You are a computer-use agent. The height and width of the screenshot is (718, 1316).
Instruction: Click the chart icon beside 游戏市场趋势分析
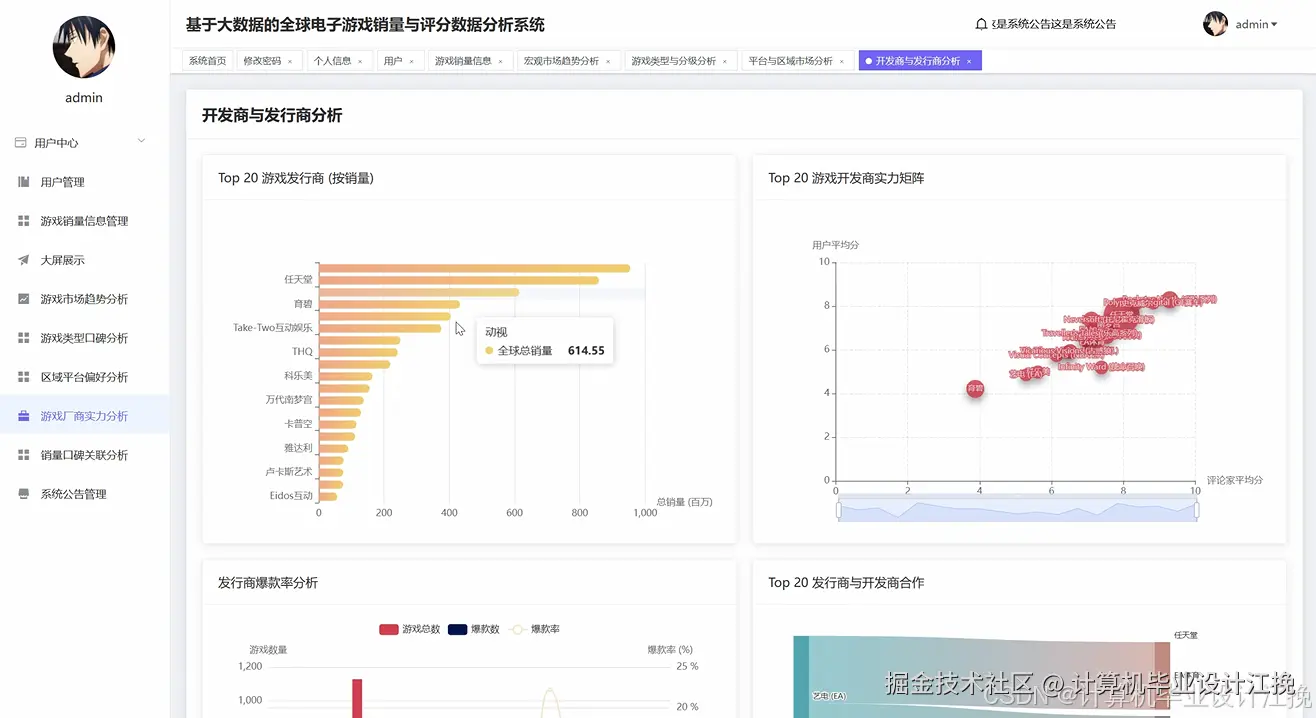point(24,299)
